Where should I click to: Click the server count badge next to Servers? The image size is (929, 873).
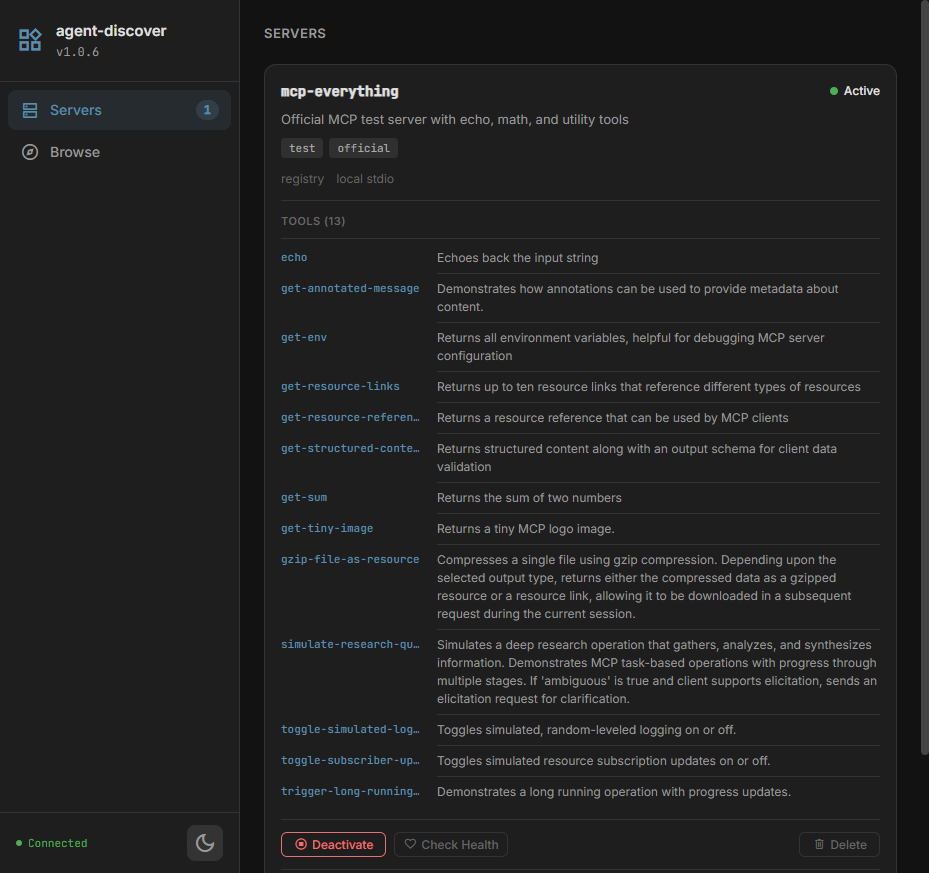point(207,110)
